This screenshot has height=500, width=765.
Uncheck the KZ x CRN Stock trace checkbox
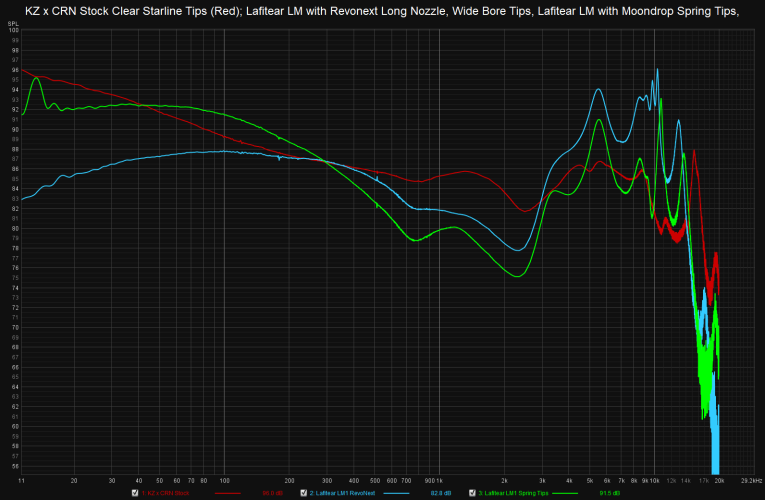[135, 493]
